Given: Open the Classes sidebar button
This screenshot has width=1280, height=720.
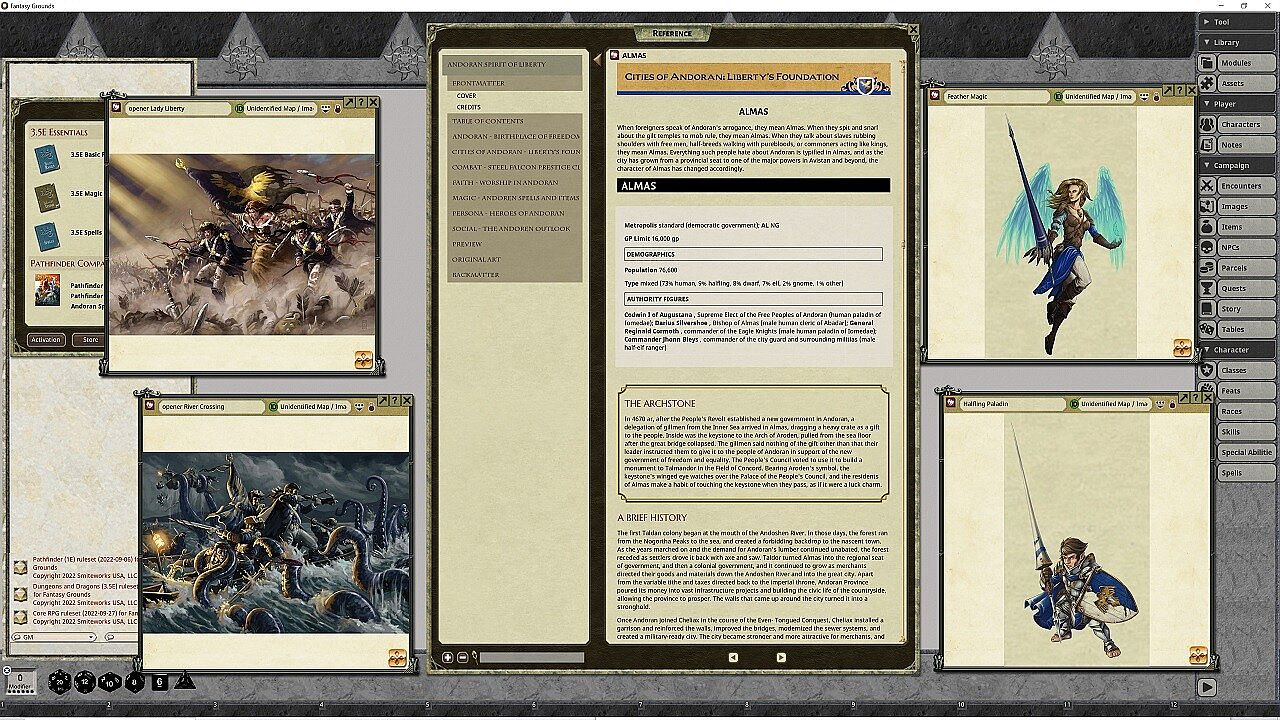Looking at the screenshot, I should point(1236,371).
